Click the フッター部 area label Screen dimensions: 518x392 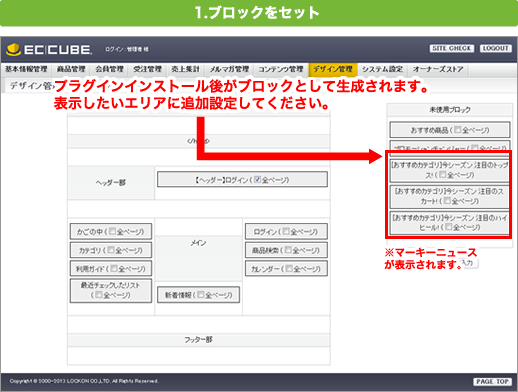(x=198, y=340)
